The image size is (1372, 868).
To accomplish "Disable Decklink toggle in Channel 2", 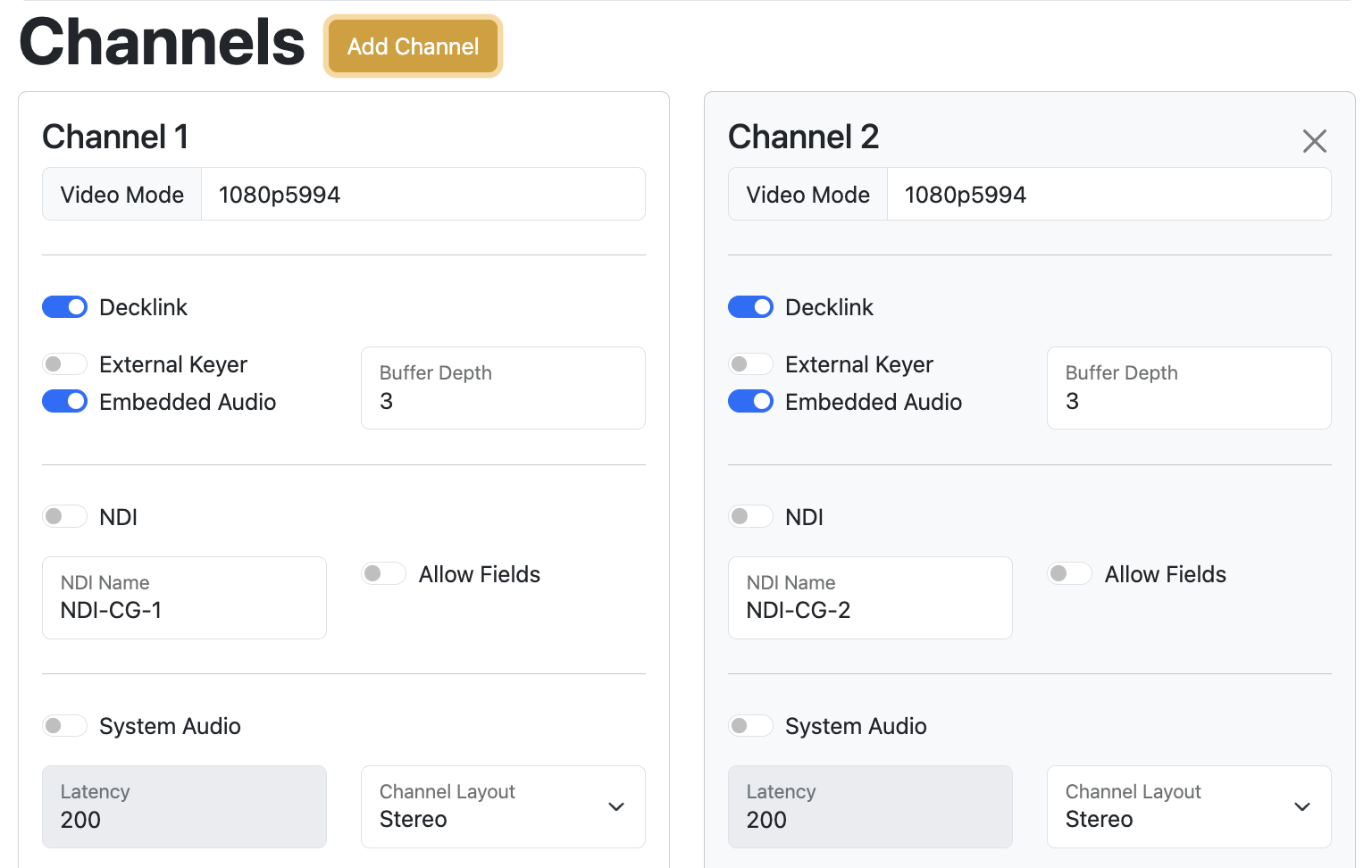I will pos(750,307).
